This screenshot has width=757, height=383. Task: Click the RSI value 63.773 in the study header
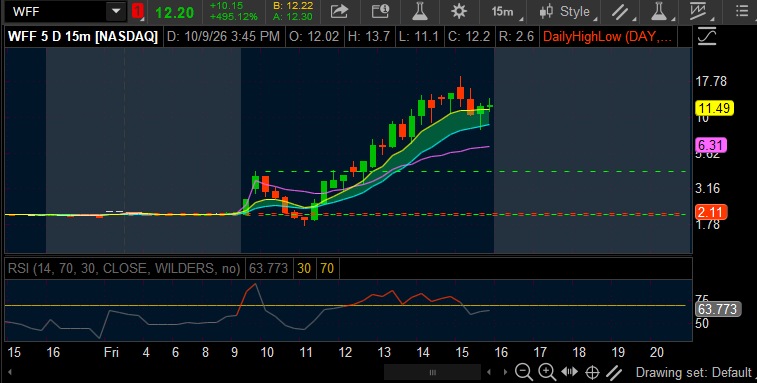(x=268, y=269)
